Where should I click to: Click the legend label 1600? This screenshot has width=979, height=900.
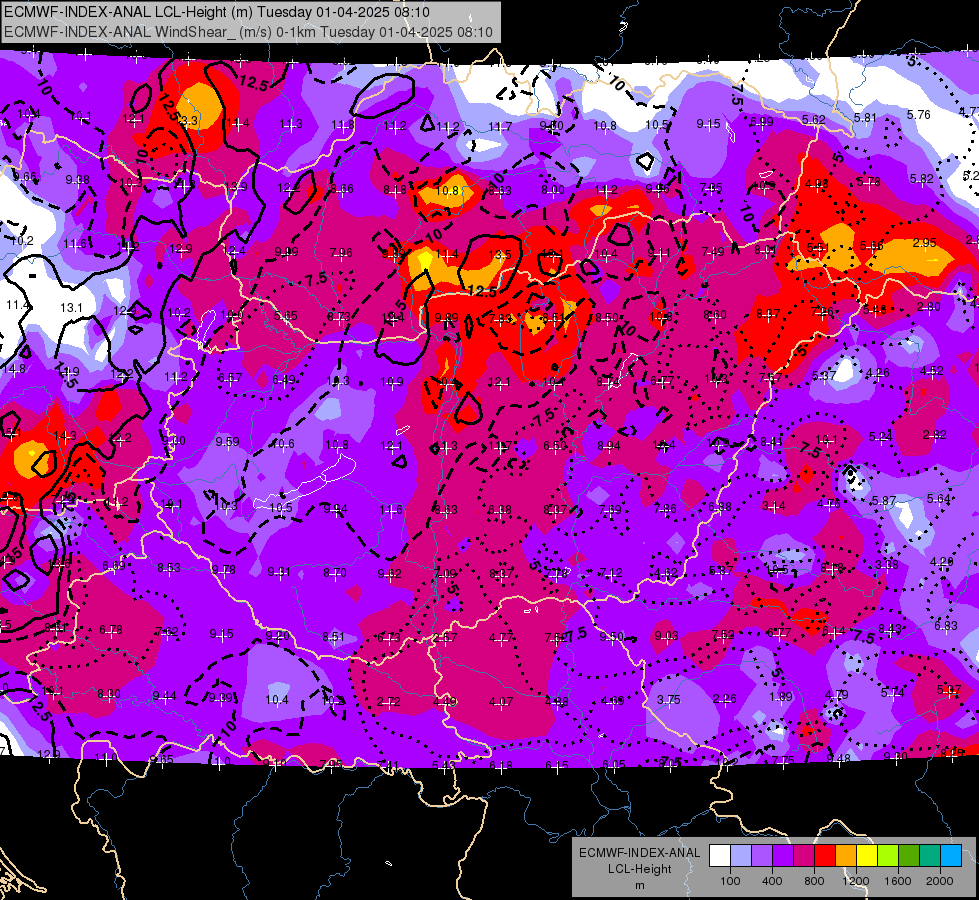(898, 881)
